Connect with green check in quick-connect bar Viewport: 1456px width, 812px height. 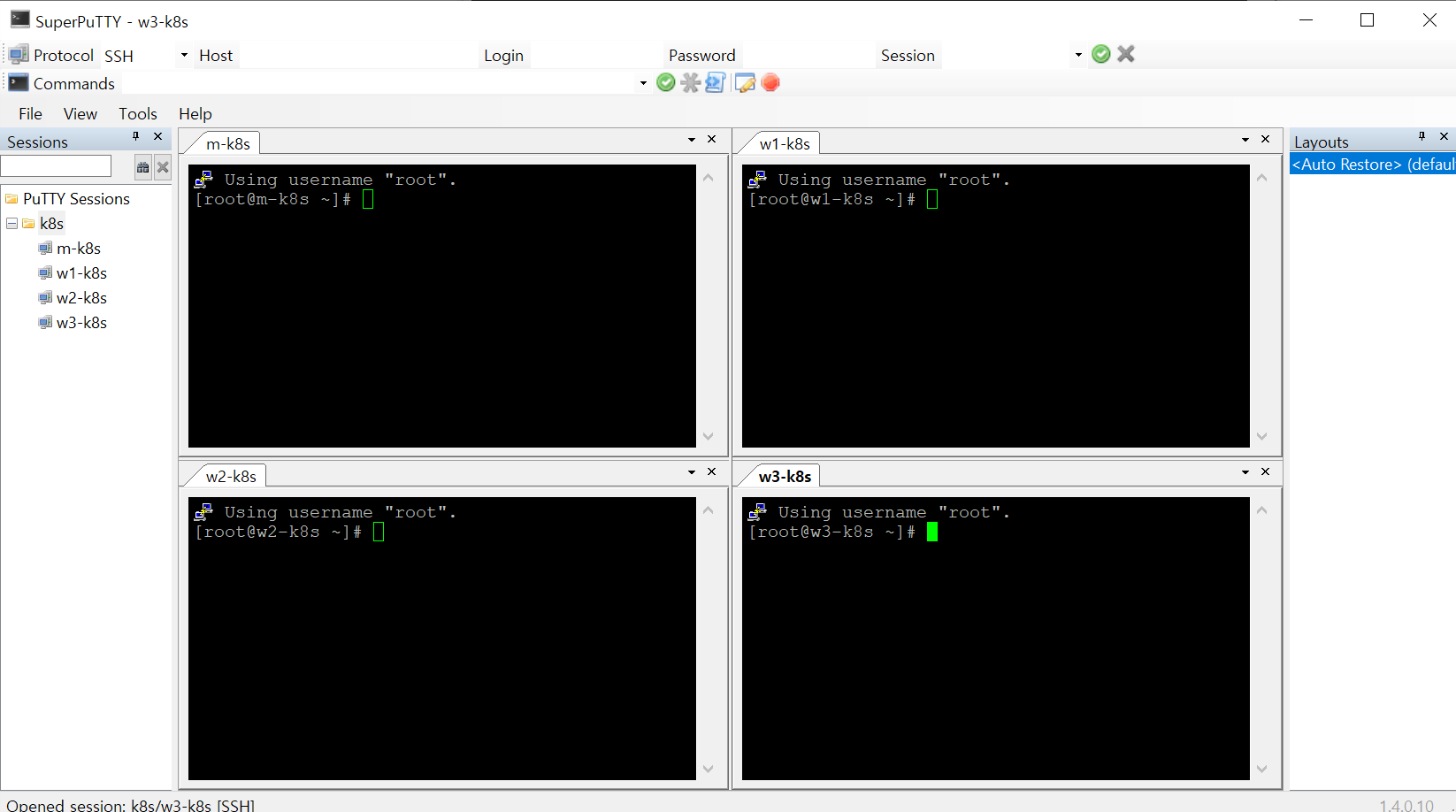(1101, 54)
